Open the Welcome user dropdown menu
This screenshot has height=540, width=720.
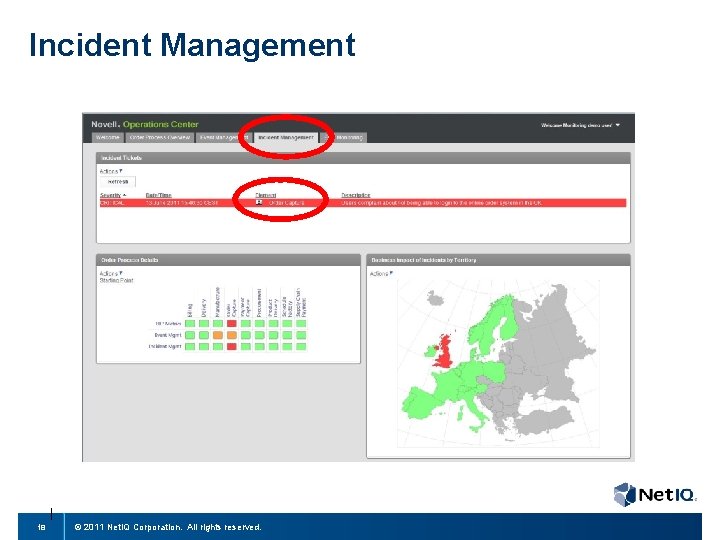click(580, 125)
